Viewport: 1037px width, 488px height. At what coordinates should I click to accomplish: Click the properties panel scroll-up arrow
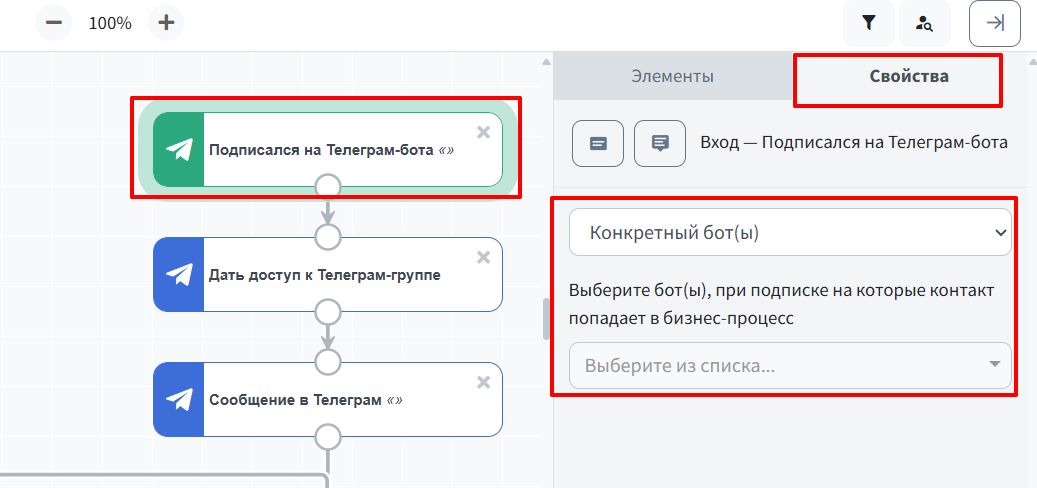point(1032,62)
